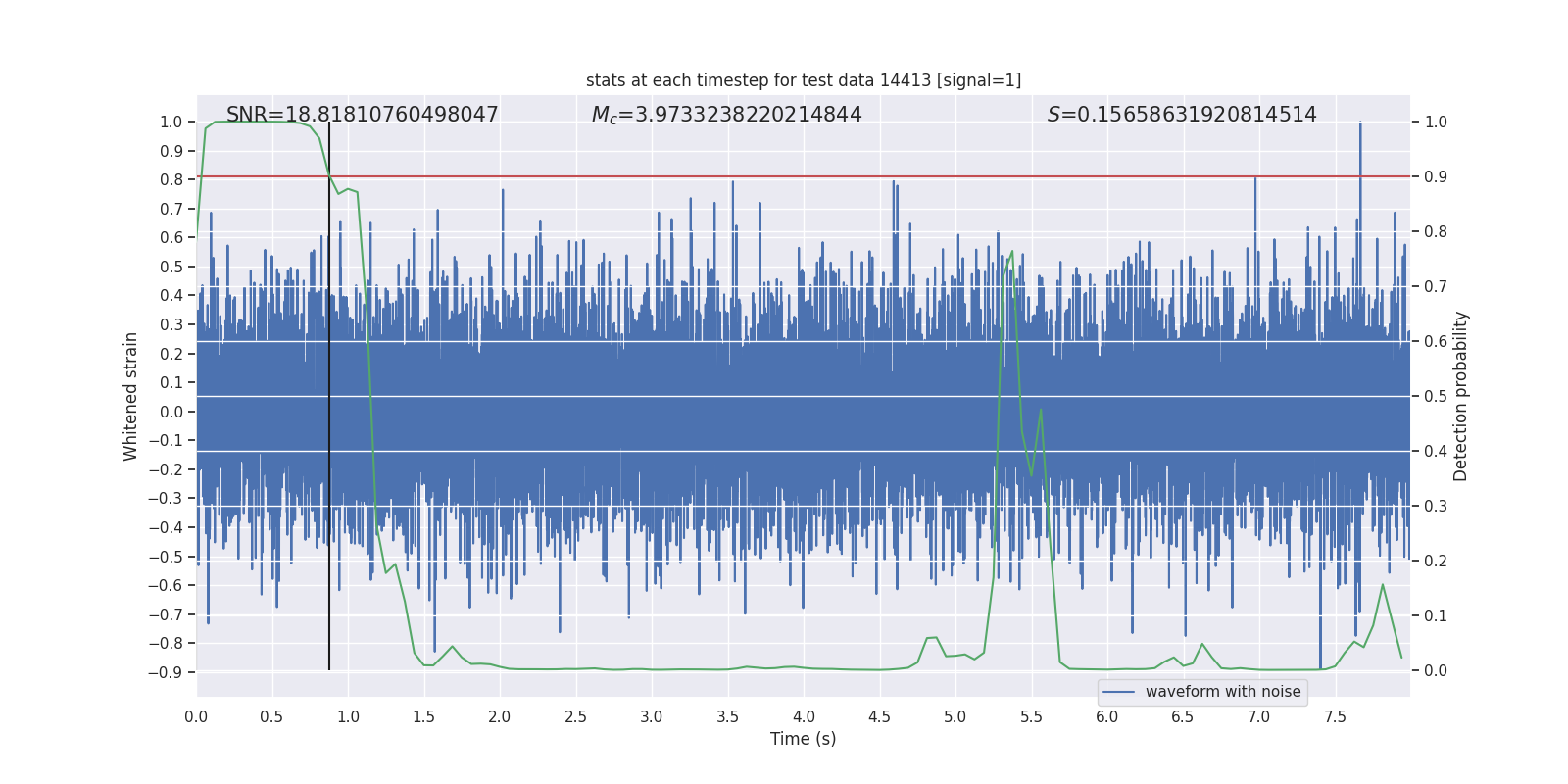Screen dimensions: 1568x784
Task: Click the 'Time (s)' x-axis label
Action: [x=803, y=739]
